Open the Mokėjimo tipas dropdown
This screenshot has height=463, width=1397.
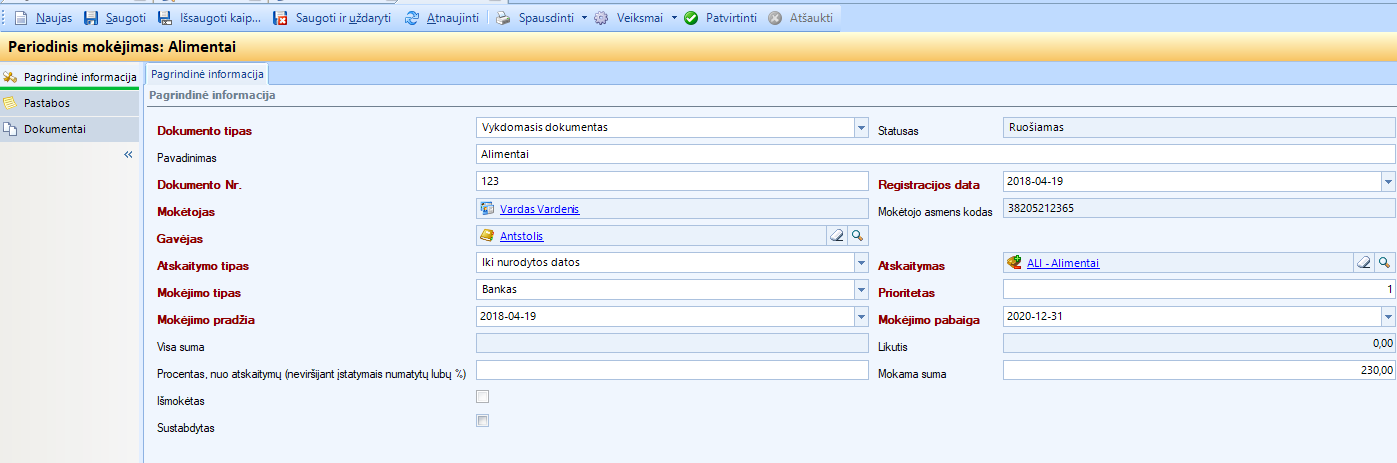(861, 290)
